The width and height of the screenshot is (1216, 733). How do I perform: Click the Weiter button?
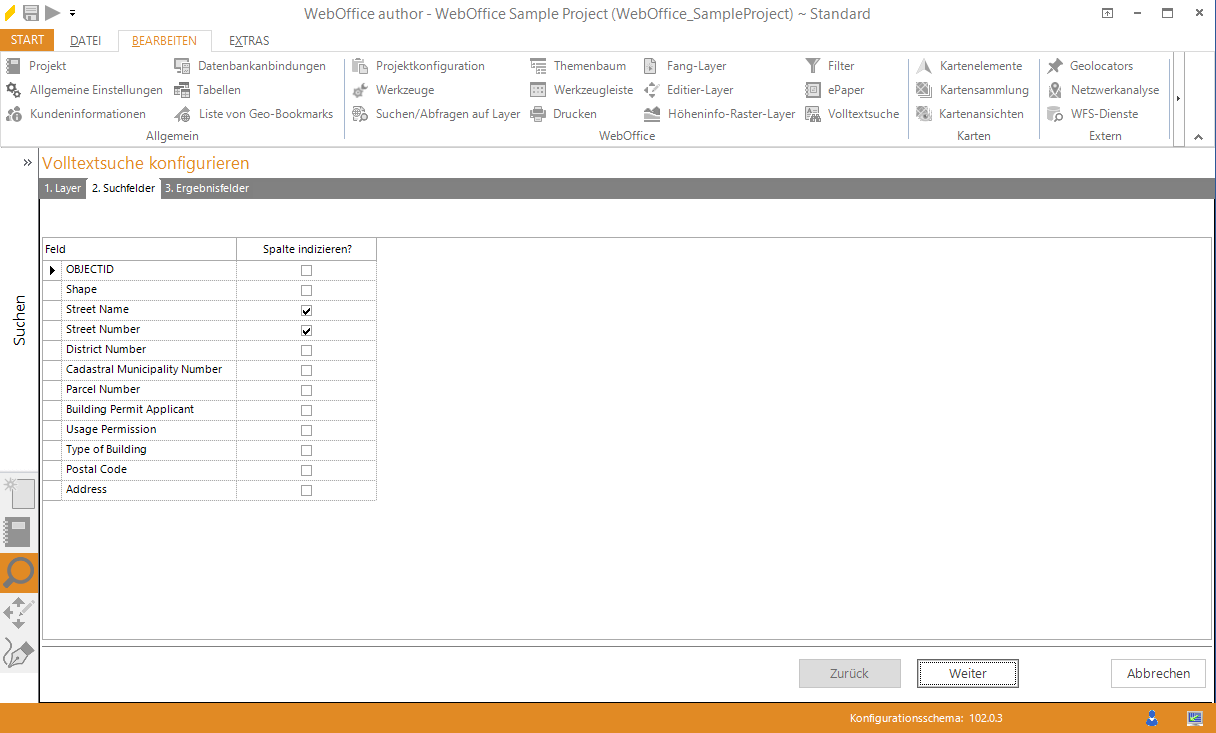pyautogui.click(x=967, y=674)
